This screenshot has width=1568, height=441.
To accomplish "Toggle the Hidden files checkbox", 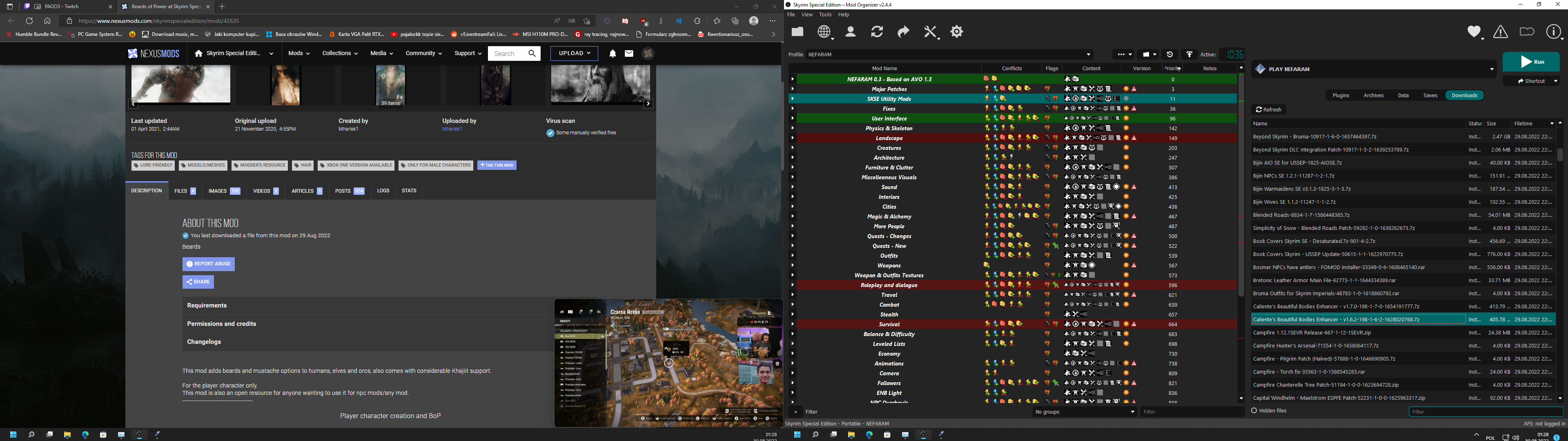I will click(1254, 410).
